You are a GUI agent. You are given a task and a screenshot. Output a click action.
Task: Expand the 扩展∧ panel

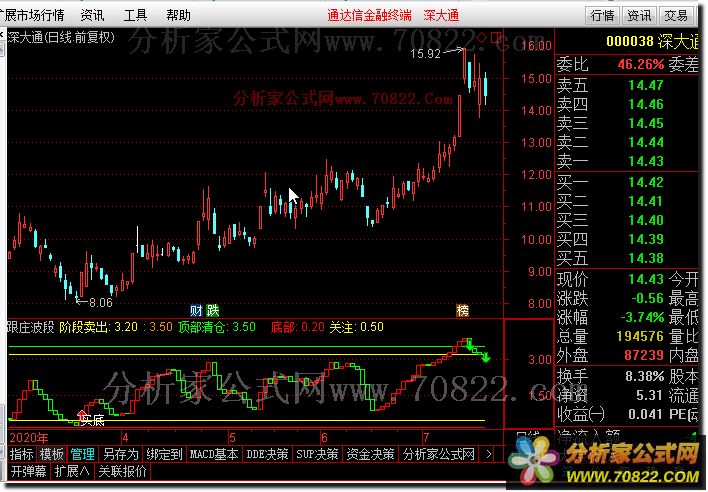72,471
